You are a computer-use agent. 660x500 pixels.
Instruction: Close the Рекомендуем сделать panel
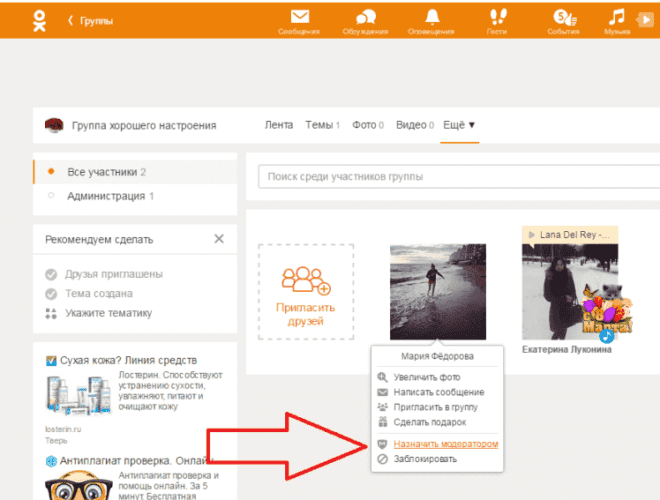[x=219, y=239]
